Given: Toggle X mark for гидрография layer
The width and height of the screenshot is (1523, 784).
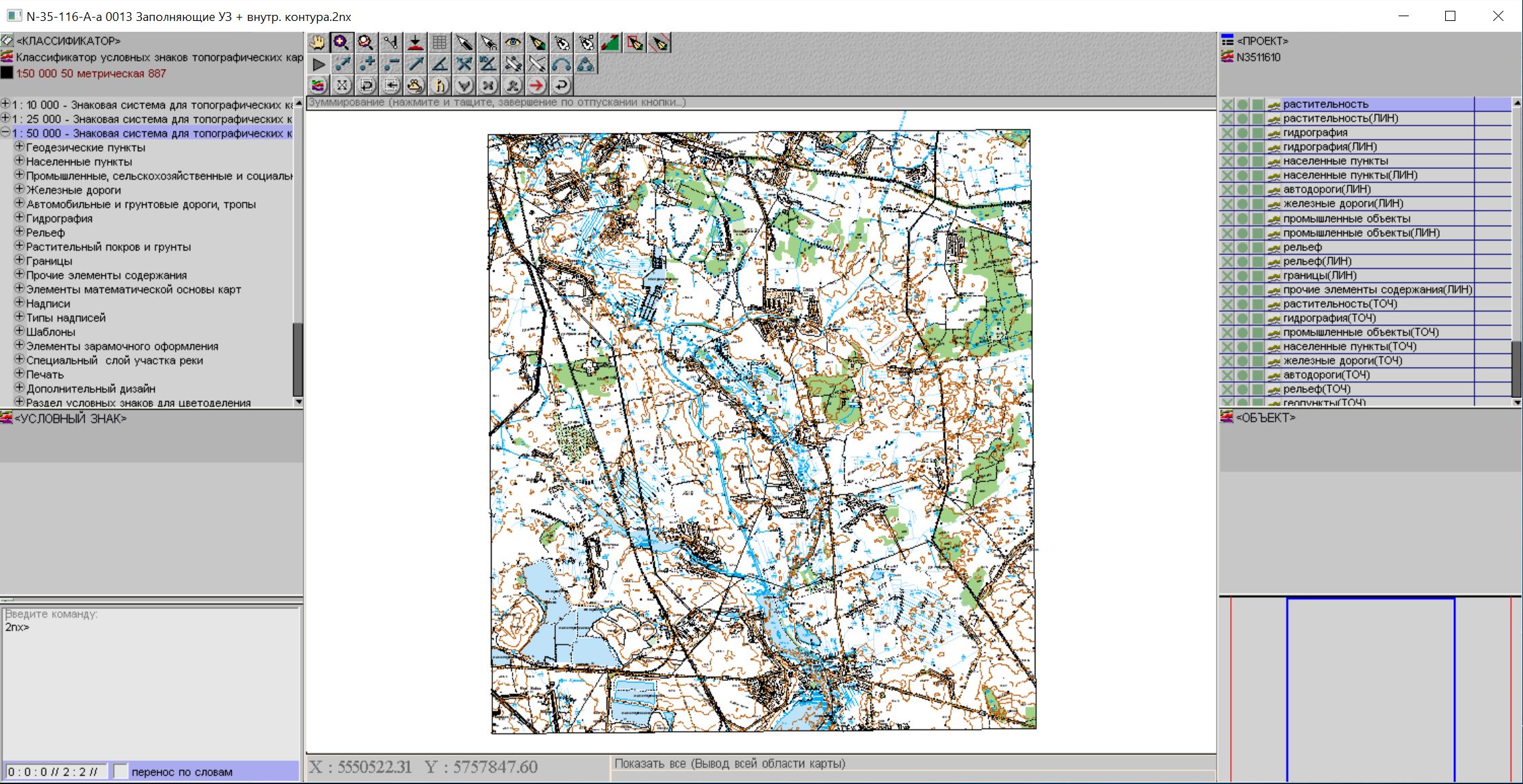Looking at the screenshot, I should 1227,133.
